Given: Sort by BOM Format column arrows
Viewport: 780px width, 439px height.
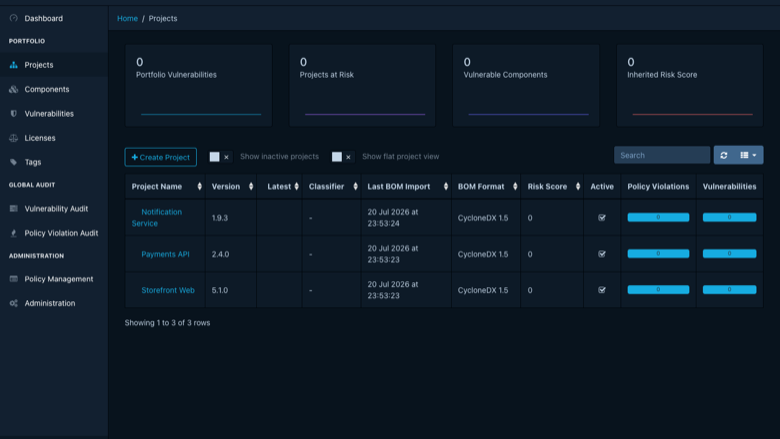Looking at the screenshot, I should click(515, 186).
